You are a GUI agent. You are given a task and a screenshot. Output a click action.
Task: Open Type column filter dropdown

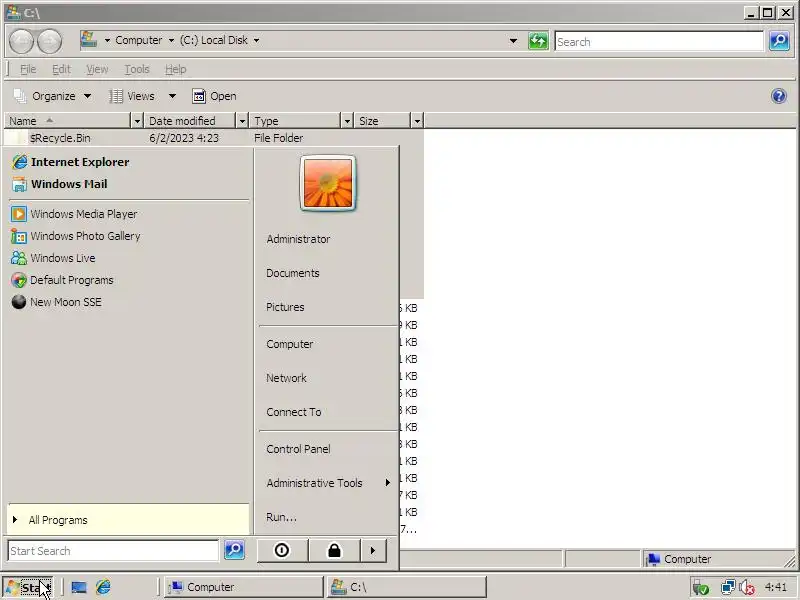coord(347,121)
